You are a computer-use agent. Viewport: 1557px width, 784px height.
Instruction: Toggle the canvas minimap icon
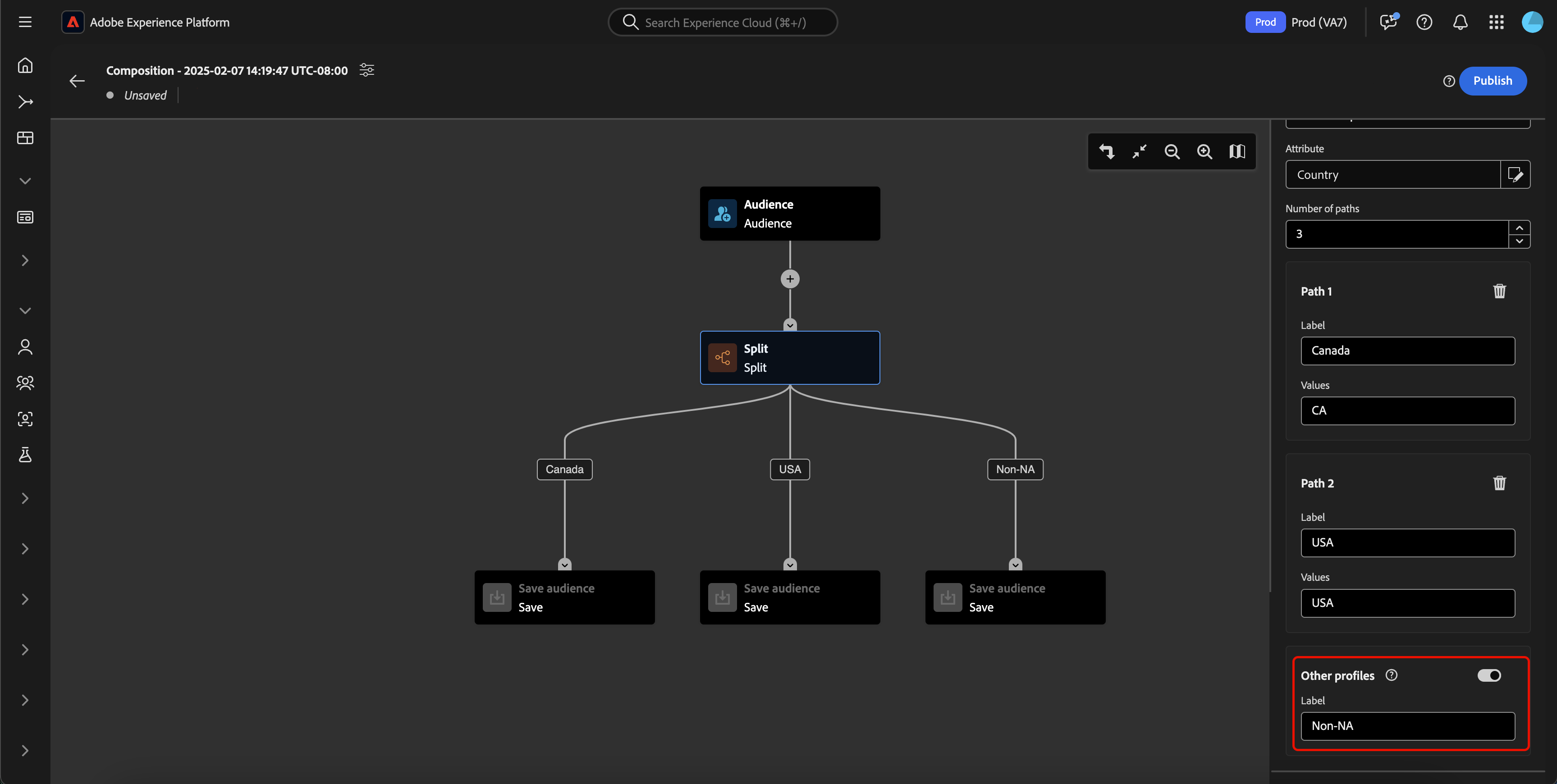pos(1236,151)
